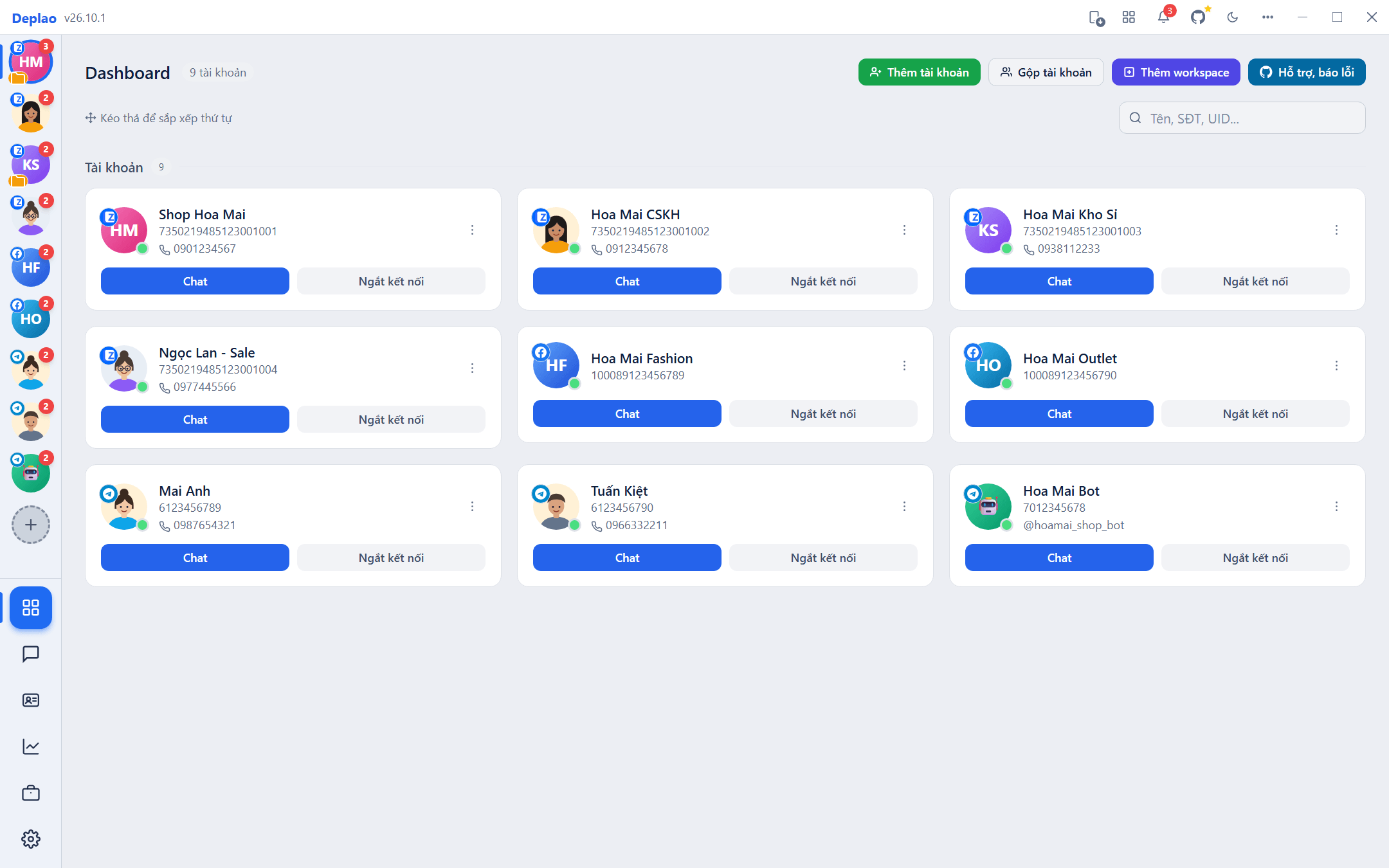Open options menu for Hoa Mai Outlet card

click(1336, 366)
